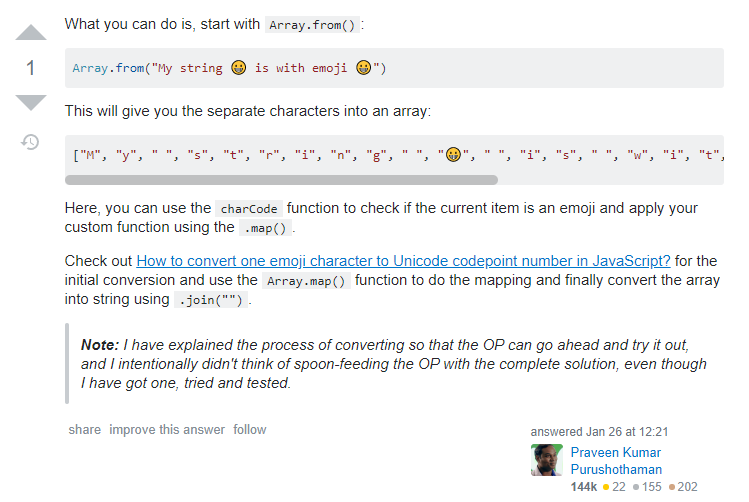Image resolution: width=749 pixels, height=502 pixels.
Task: Upvote this answer with the up arrow
Action: tap(31, 33)
